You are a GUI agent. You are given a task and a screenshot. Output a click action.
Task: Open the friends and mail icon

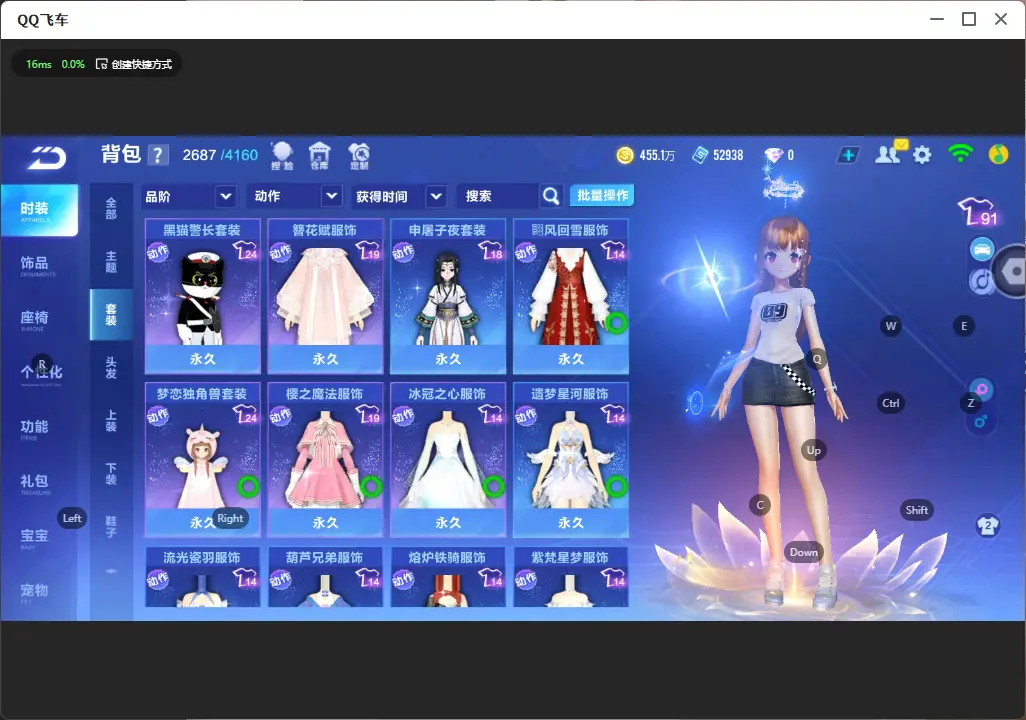click(890, 153)
